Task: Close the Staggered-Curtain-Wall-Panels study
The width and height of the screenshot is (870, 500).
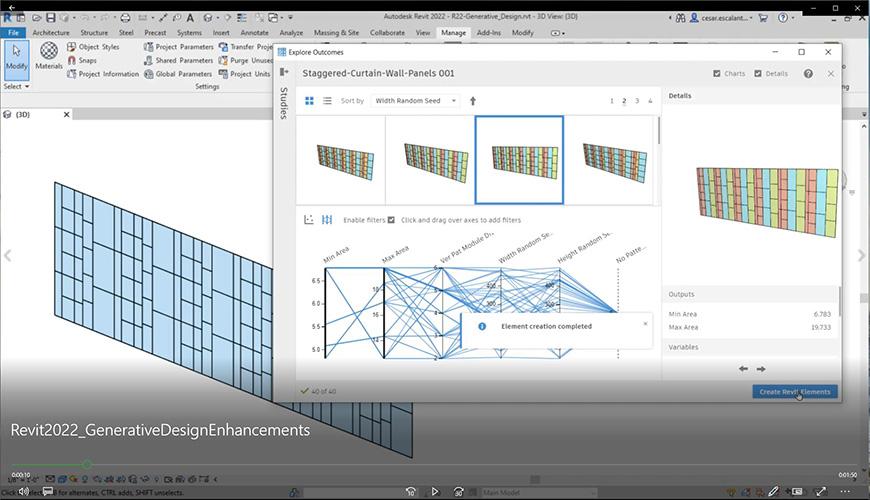Action: click(x=831, y=73)
